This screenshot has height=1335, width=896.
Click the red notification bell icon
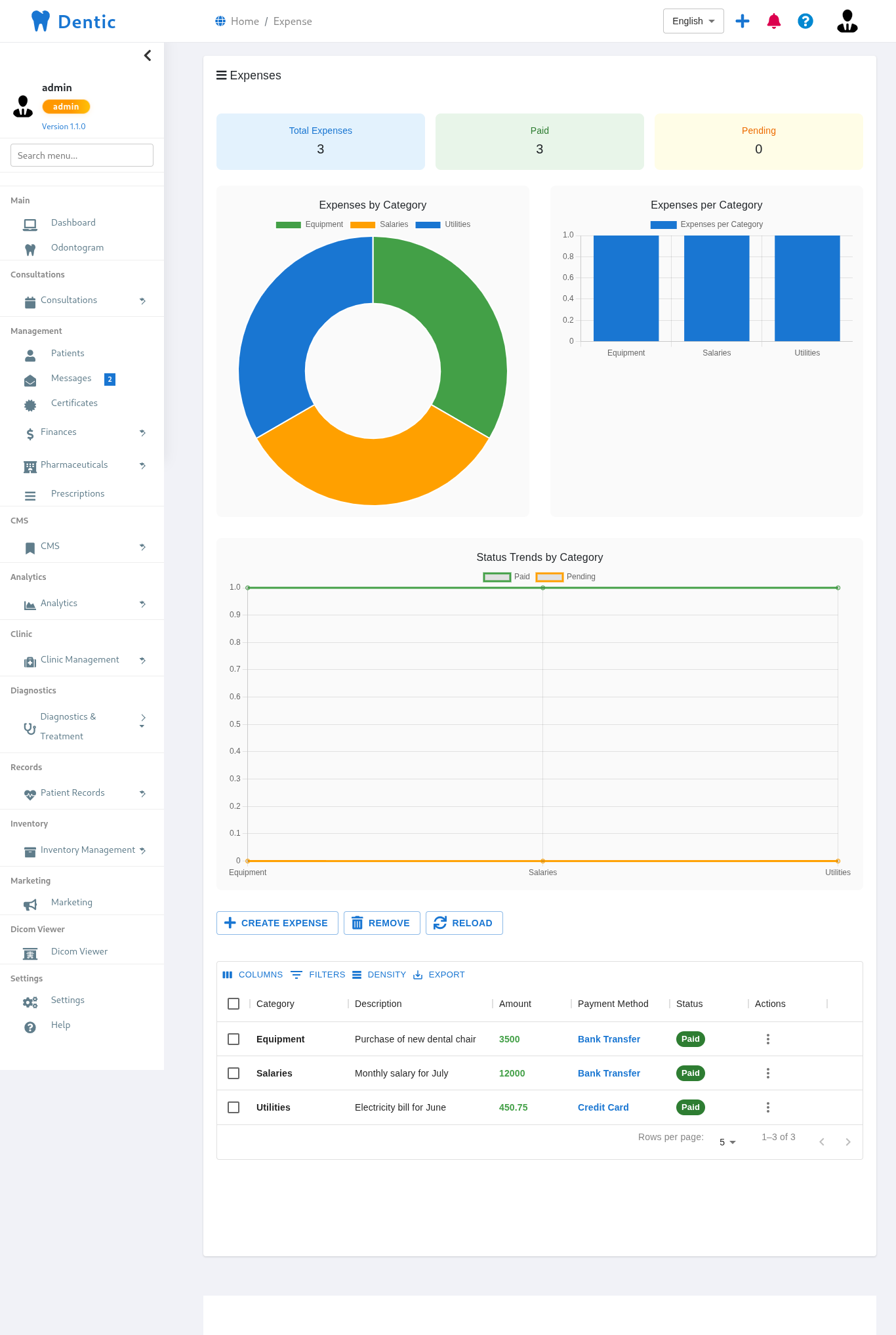click(x=774, y=21)
